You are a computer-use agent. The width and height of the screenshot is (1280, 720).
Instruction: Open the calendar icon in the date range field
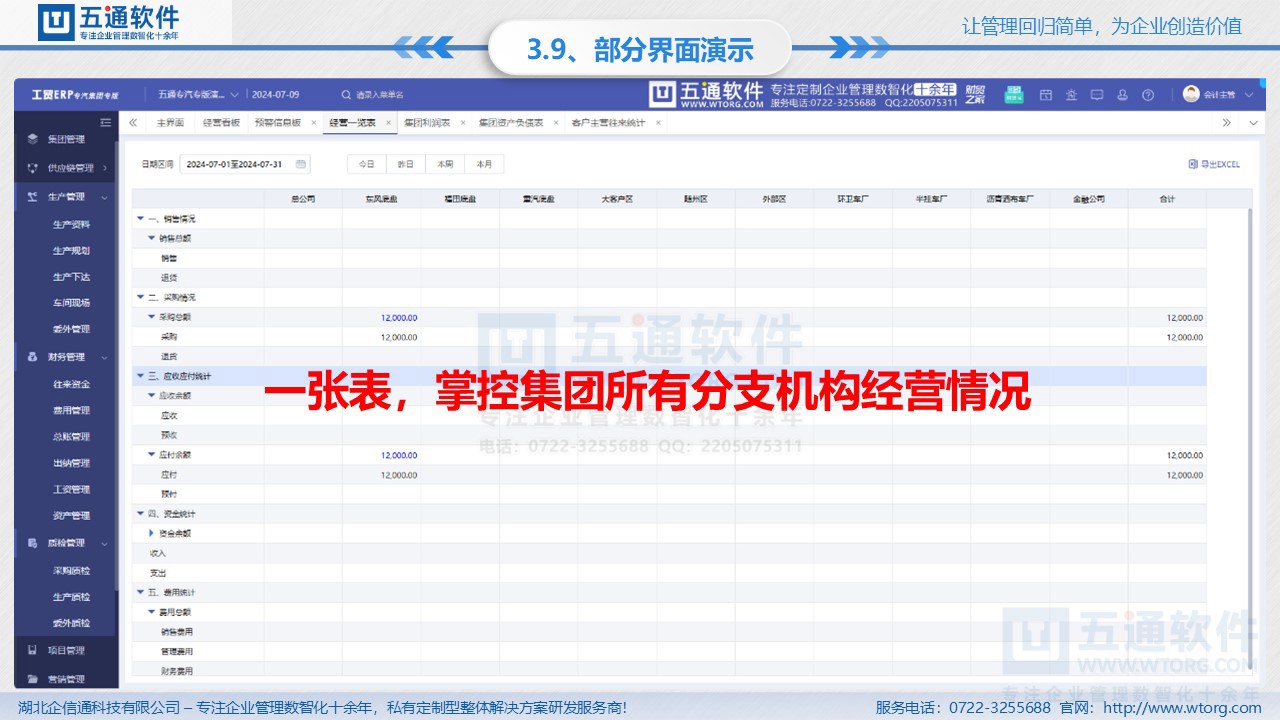click(300, 164)
